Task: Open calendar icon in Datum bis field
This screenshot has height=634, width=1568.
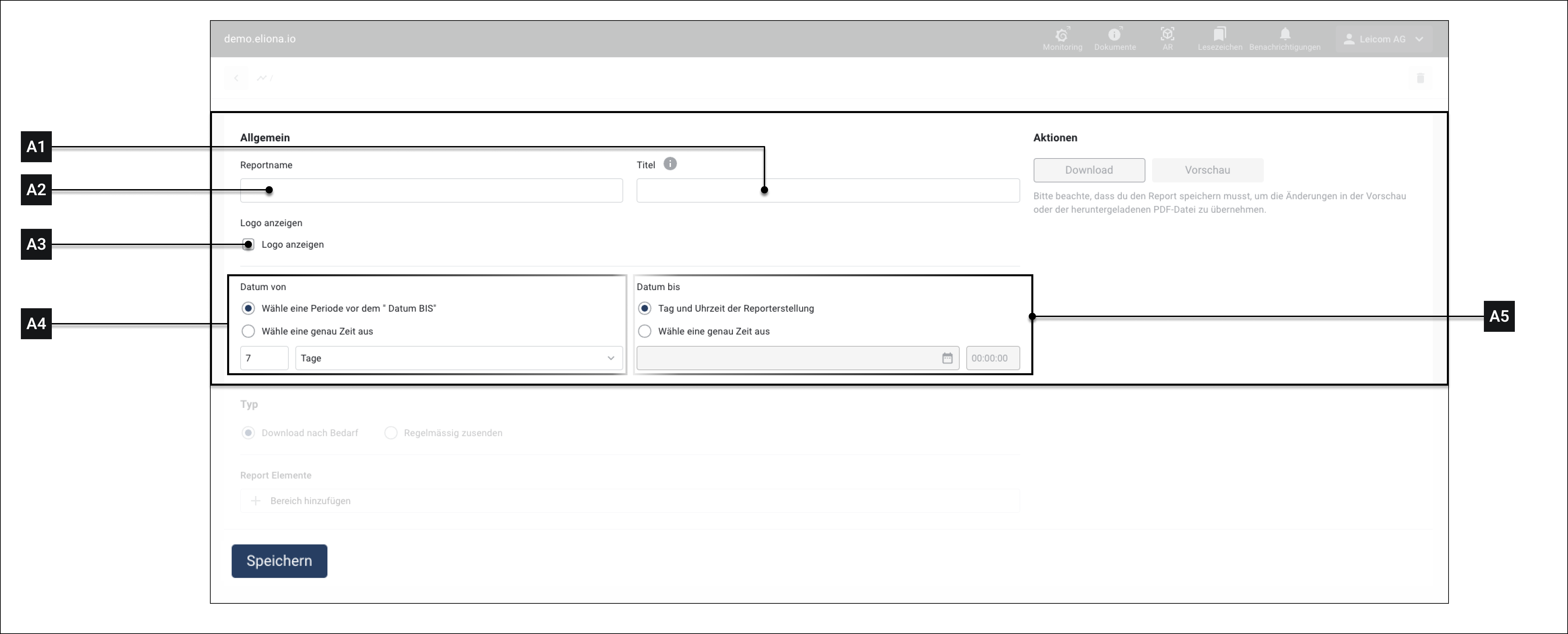Action: pyautogui.click(x=947, y=358)
